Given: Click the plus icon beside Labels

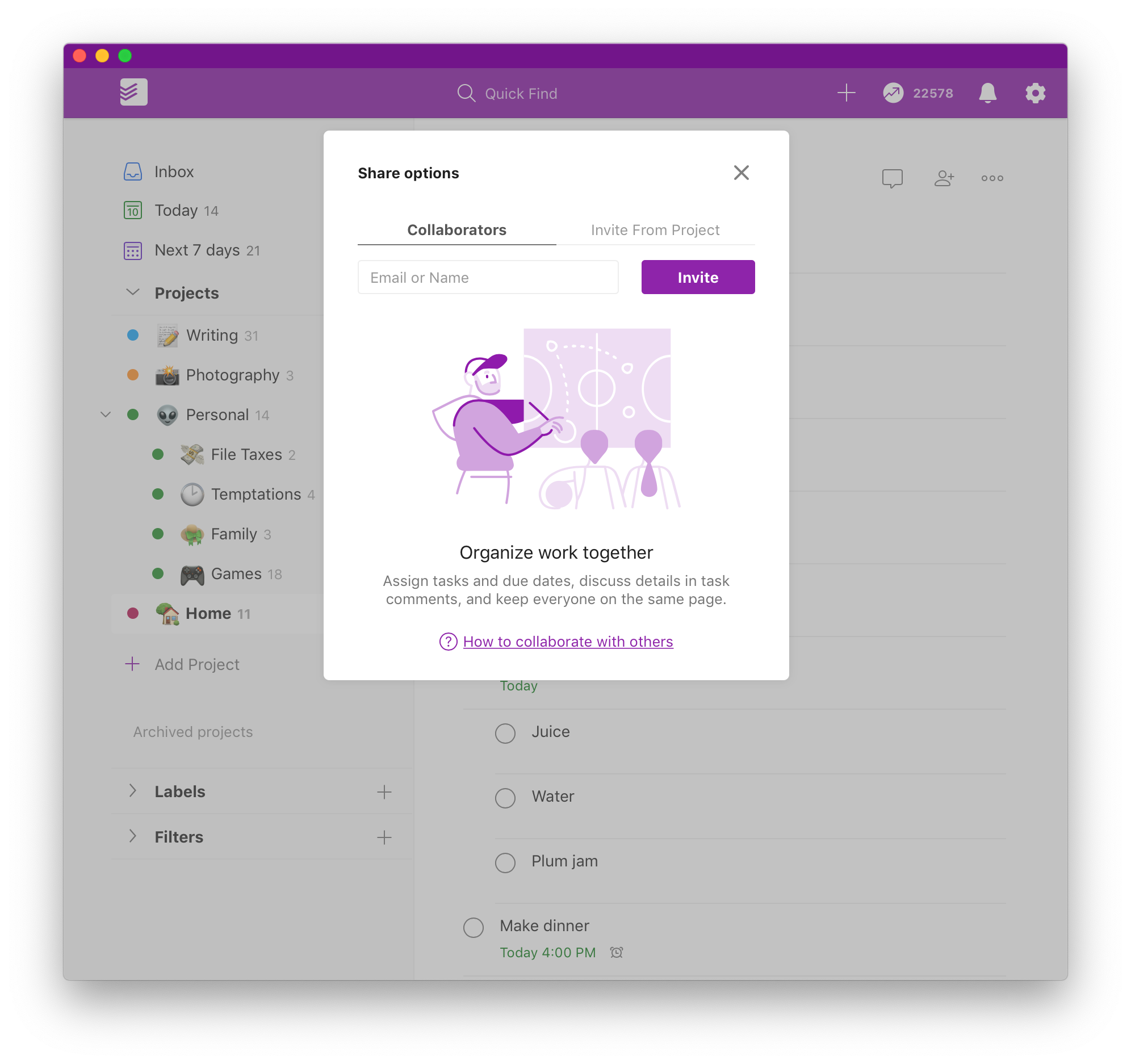Looking at the screenshot, I should pos(384,793).
